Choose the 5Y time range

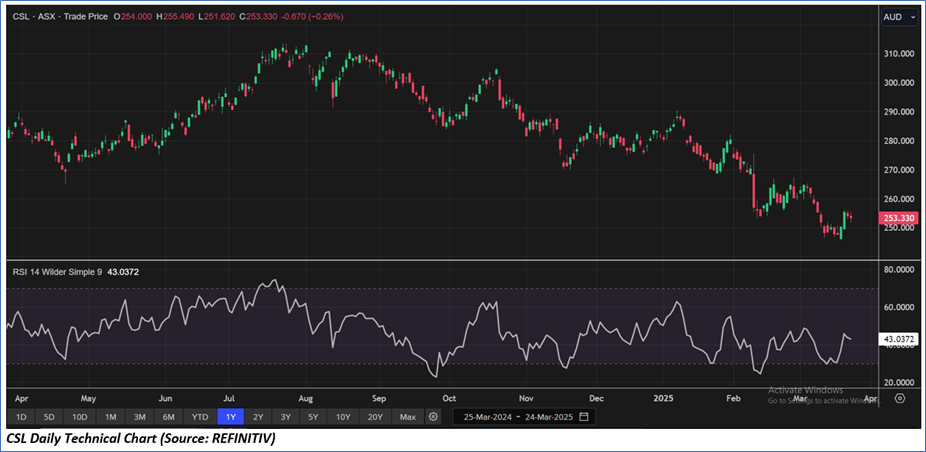314,416
